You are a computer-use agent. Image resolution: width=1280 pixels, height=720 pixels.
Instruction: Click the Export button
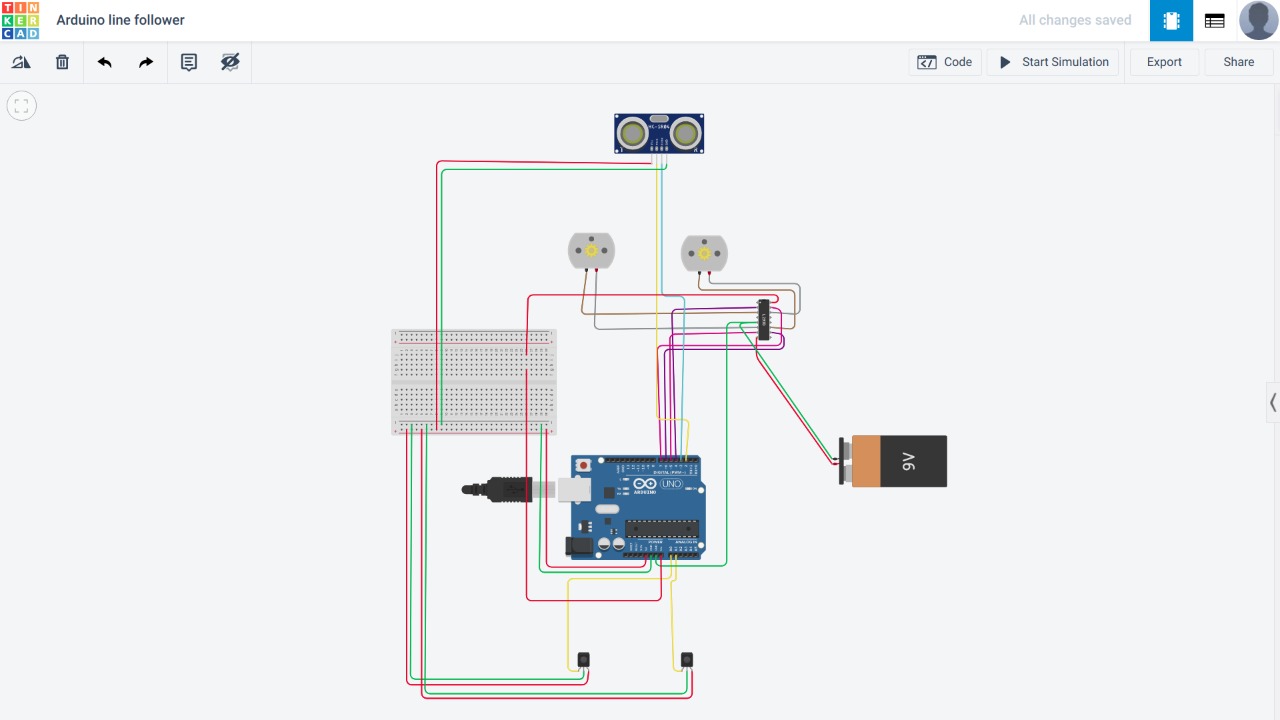click(1164, 62)
